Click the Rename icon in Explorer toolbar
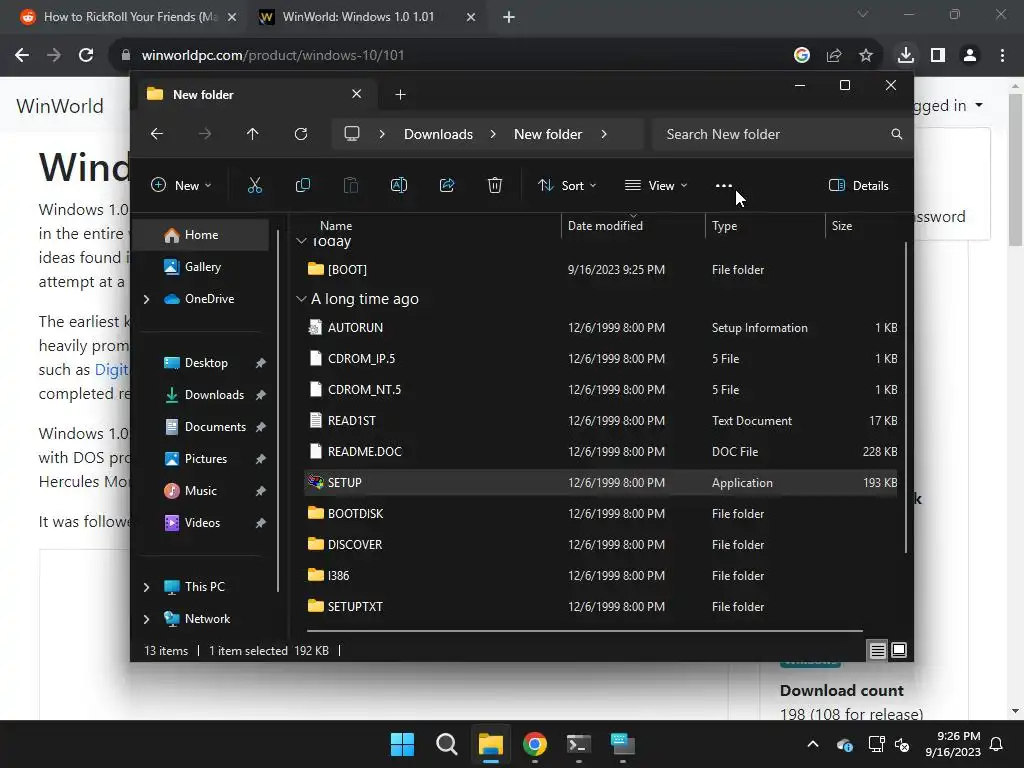Screen dimensions: 1024x768 [x=399, y=185]
